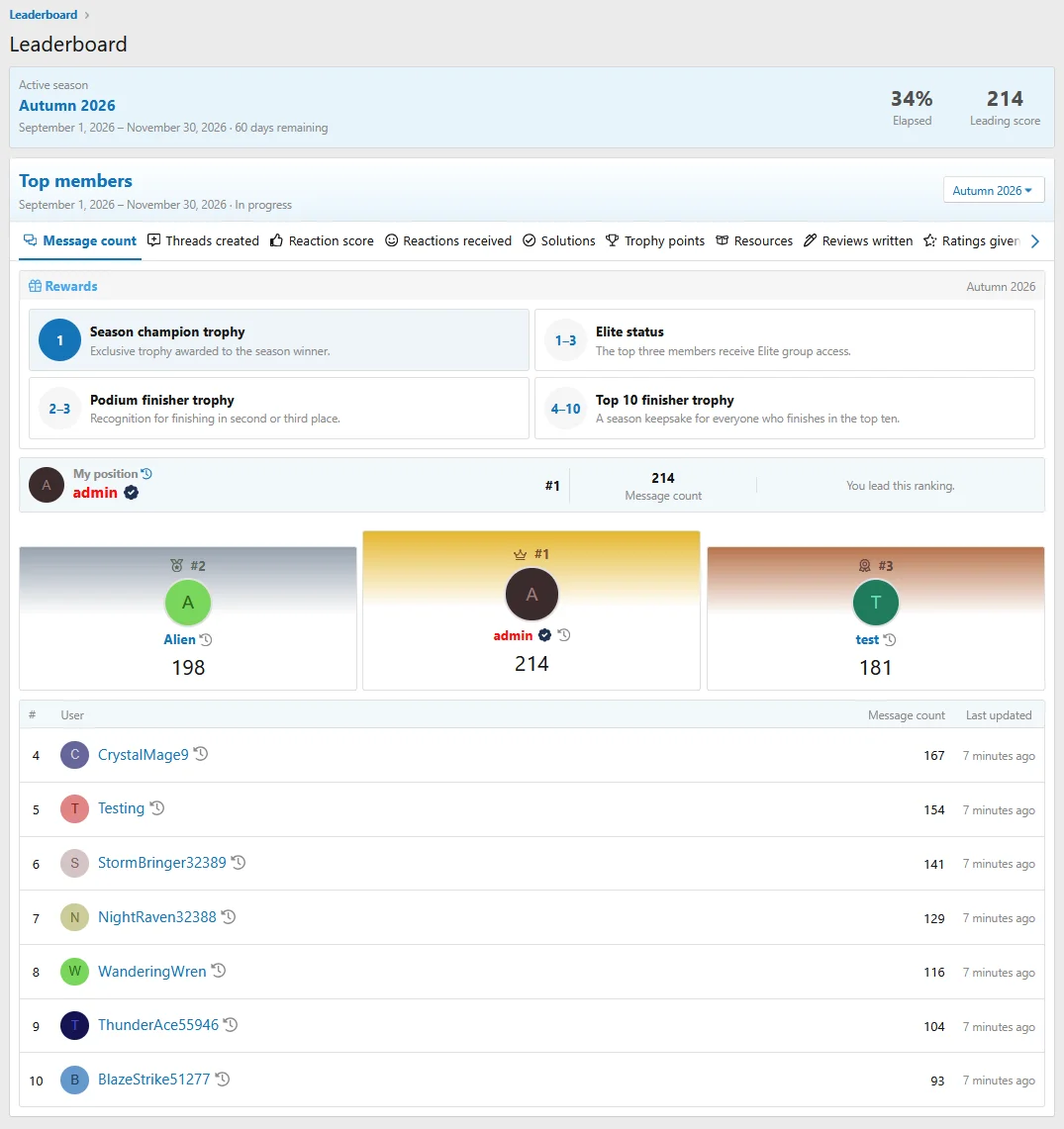Click admin avatar on #1 podium
1064x1129 pixels.
click(532, 595)
